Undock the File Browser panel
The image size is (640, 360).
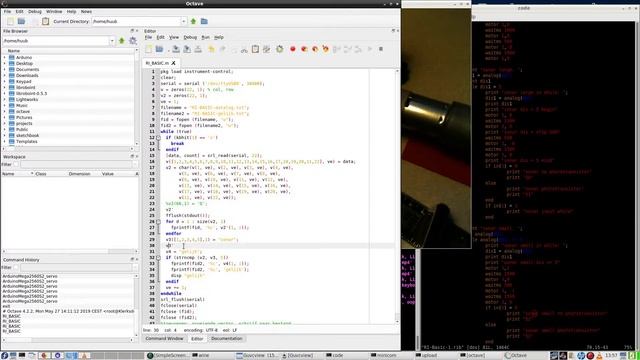tap(132, 31)
